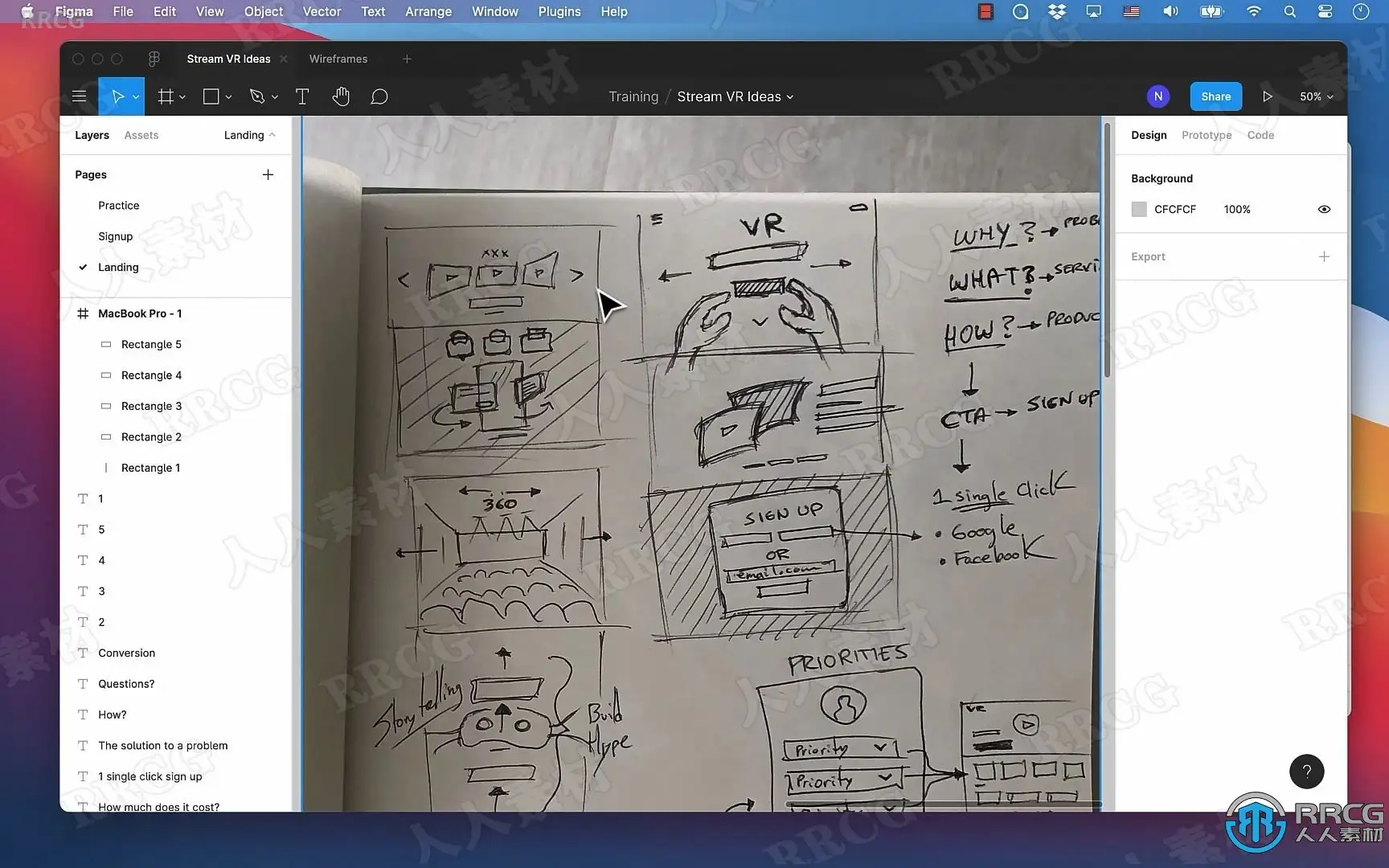The height and width of the screenshot is (868, 1389).
Task: Open the Apple menu
Action: (x=27, y=11)
